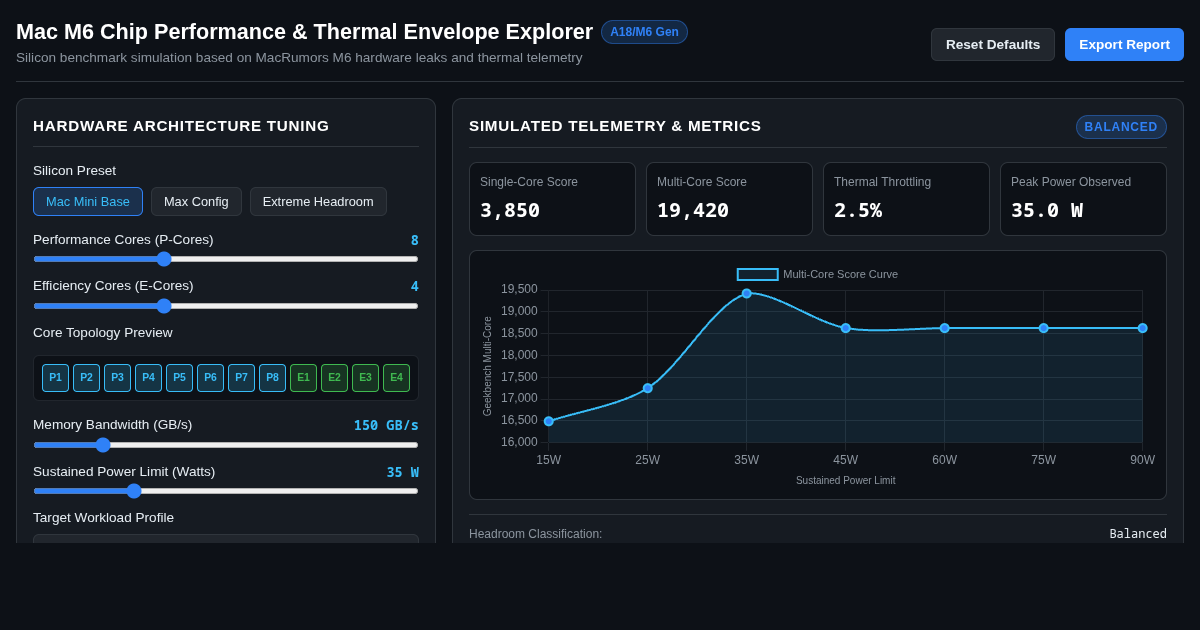Toggle the Multi-Core Score Curve legend
This screenshot has height=630, width=1200.
click(x=818, y=274)
